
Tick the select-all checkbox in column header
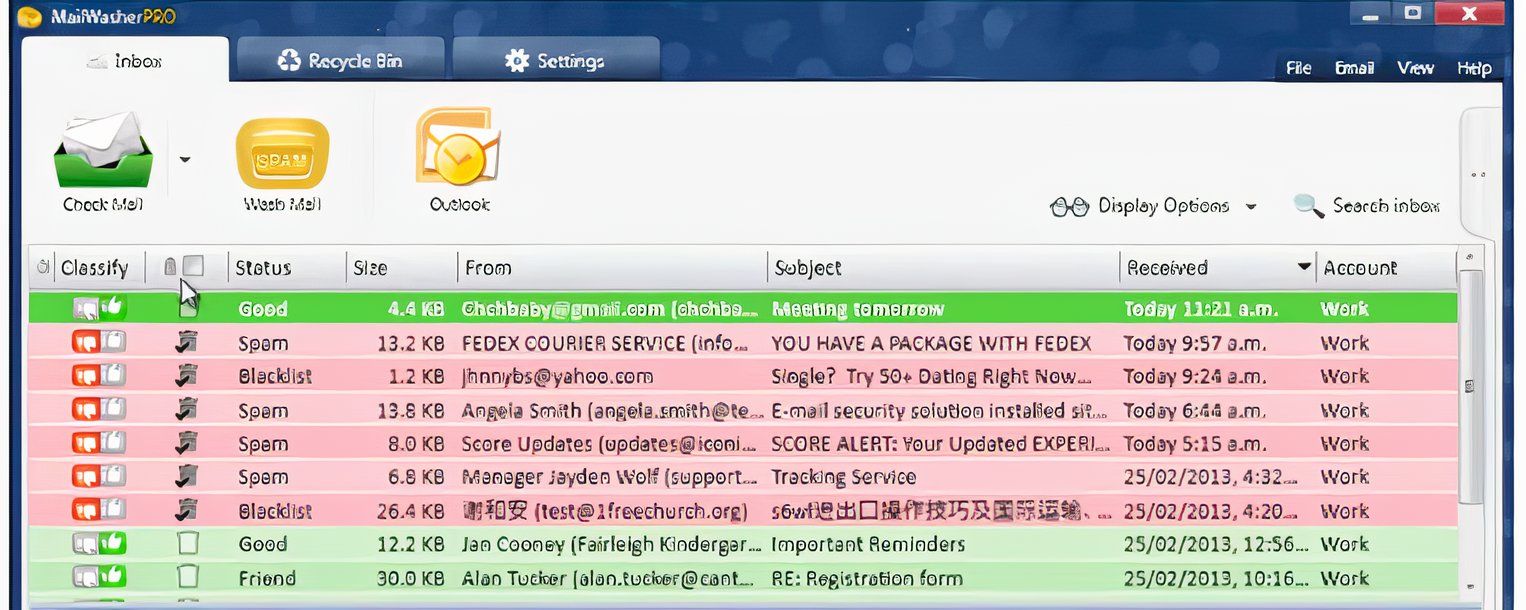point(194,266)
